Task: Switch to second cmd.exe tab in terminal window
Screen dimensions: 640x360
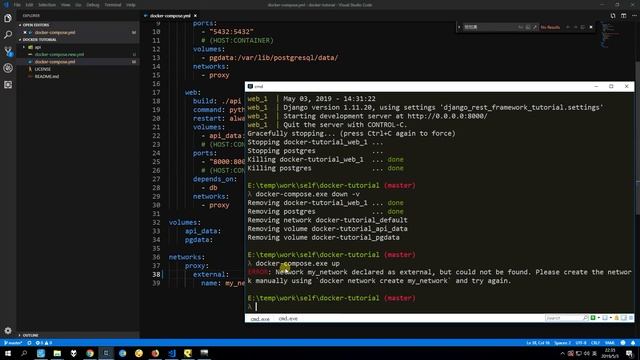Action: (x=288, y=318)
